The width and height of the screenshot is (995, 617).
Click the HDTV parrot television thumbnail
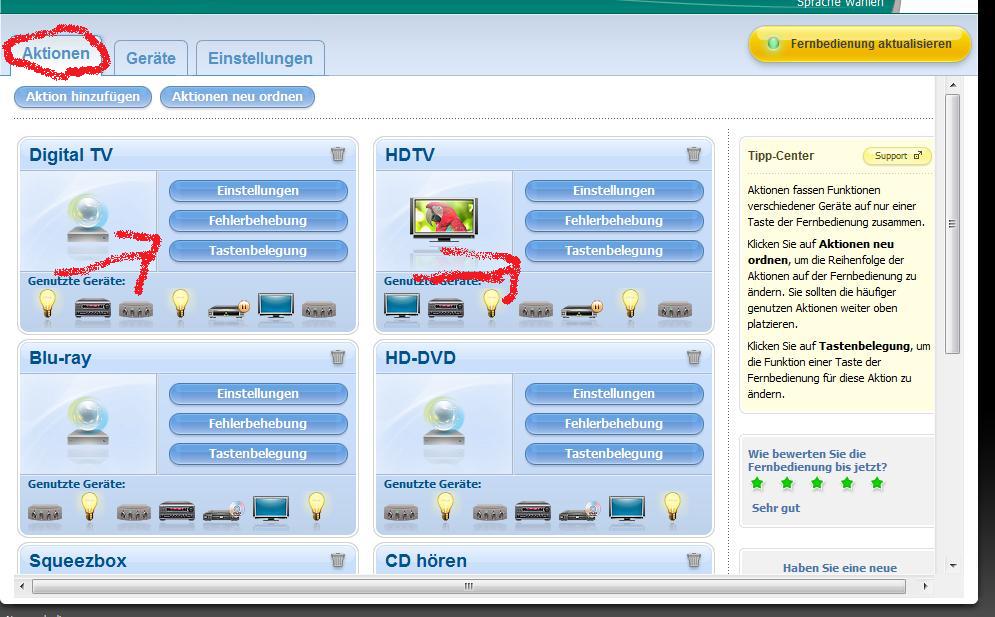[443, 219]
